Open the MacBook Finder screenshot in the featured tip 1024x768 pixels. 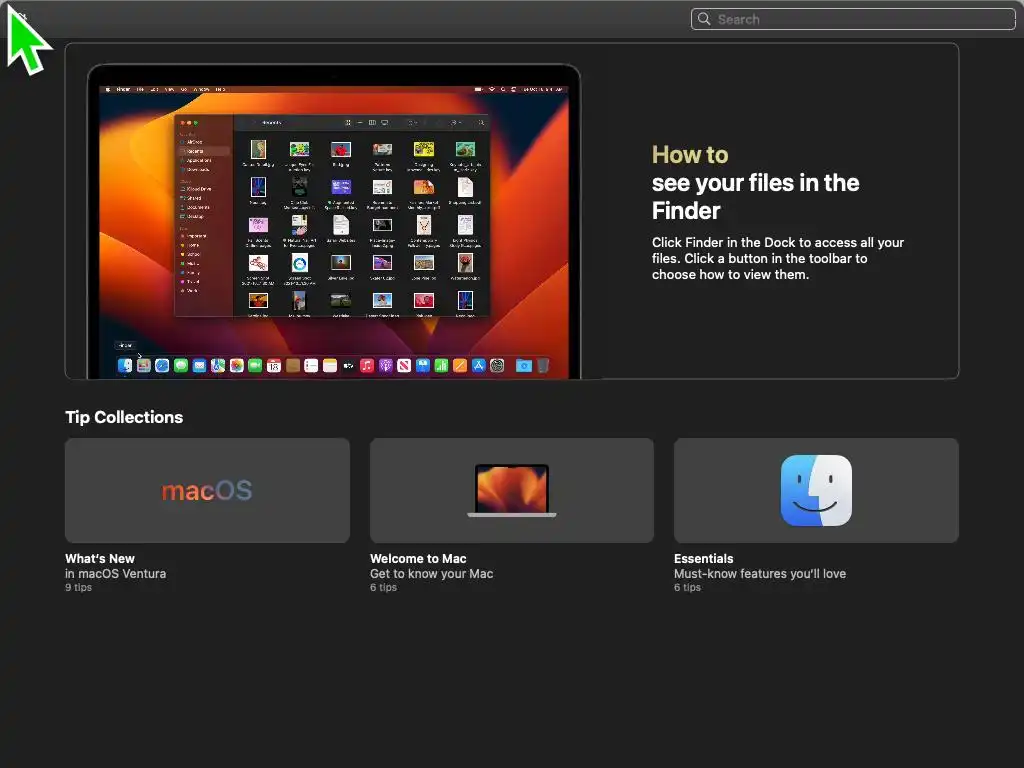click(334, 221)
